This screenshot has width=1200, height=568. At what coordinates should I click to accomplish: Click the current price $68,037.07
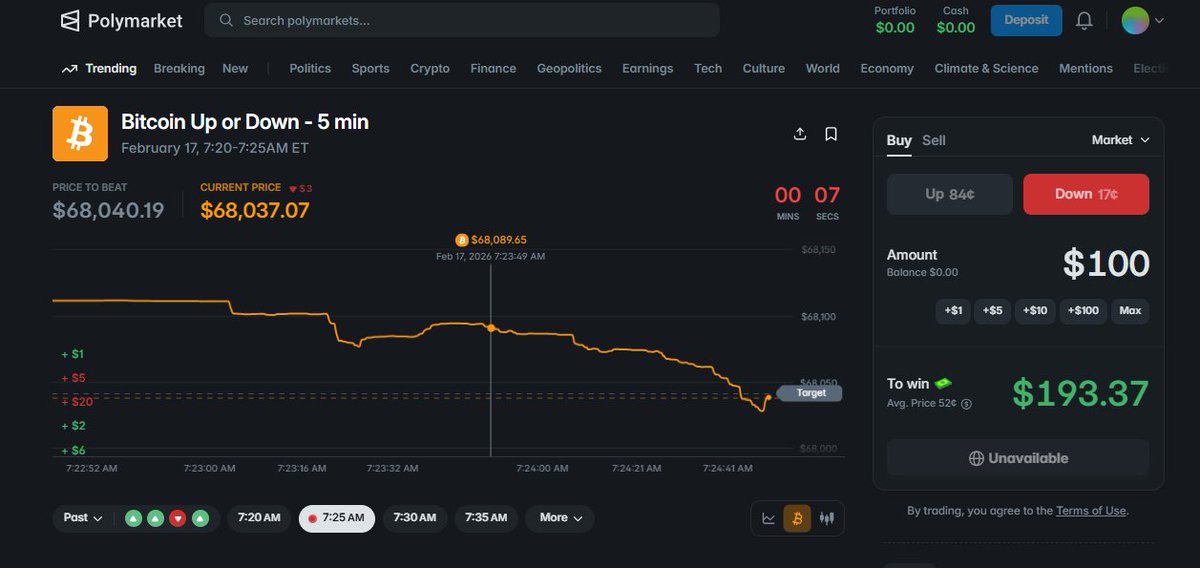255,210
